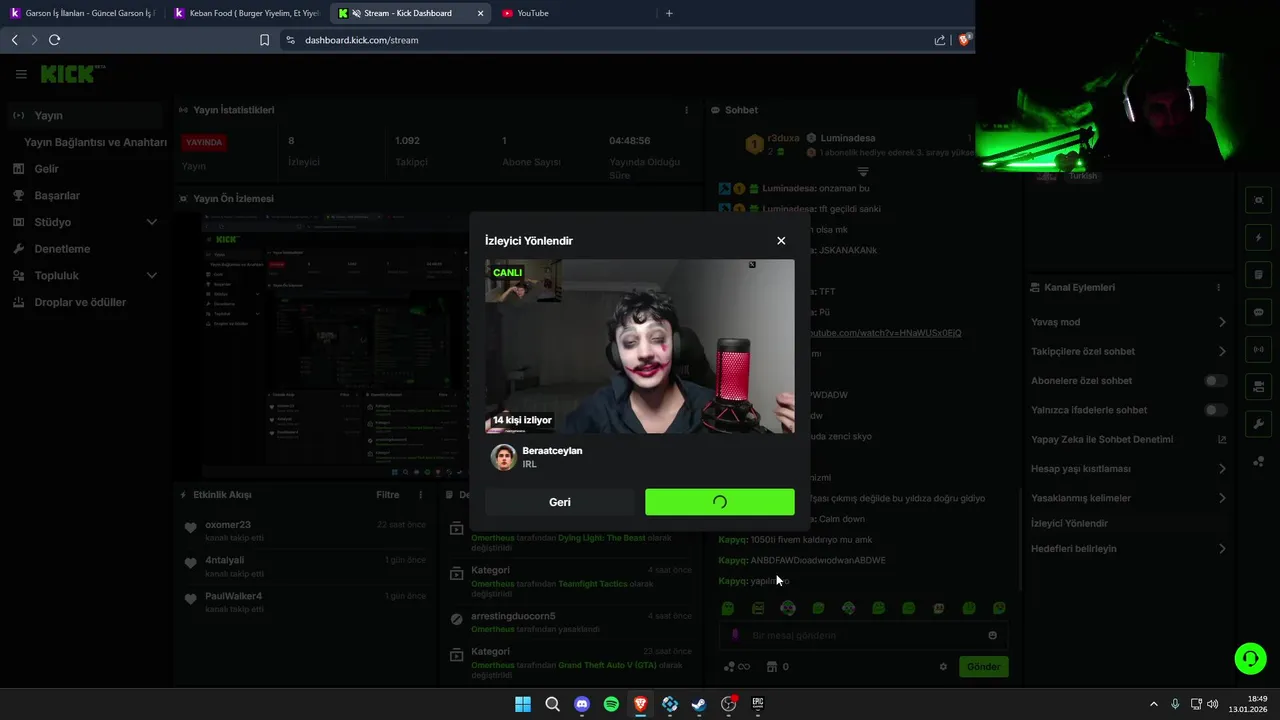Screen dimensions: 1280x720
Task: Open Discord from the taskbar
Action: coord(582,704)
